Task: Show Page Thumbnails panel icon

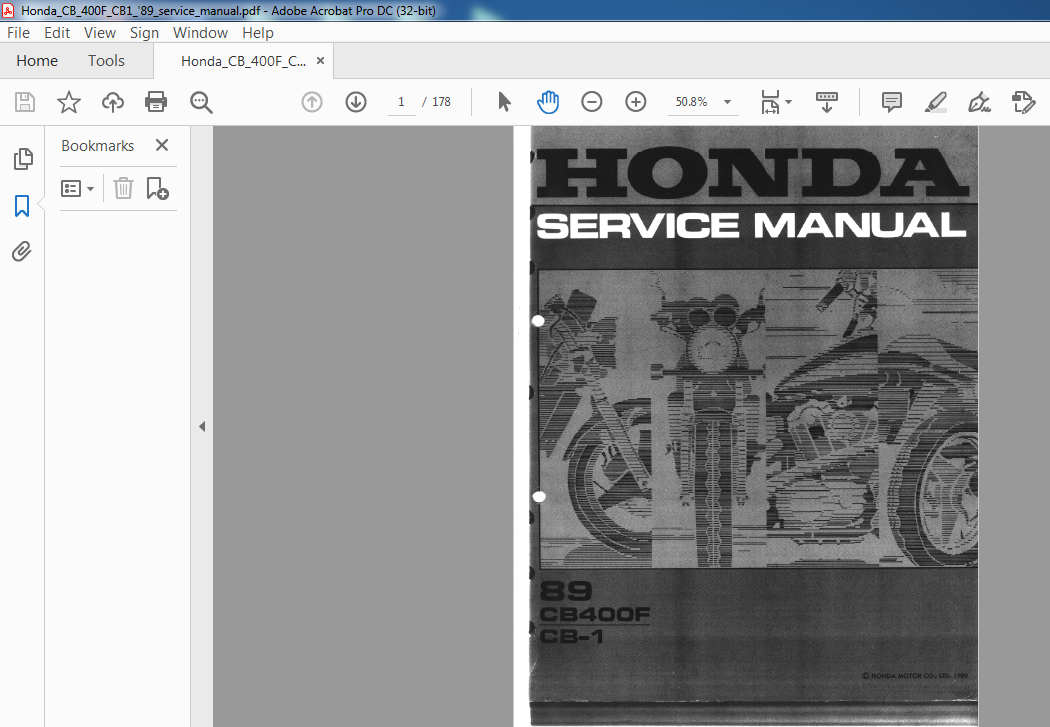Action: coord(23,159)
